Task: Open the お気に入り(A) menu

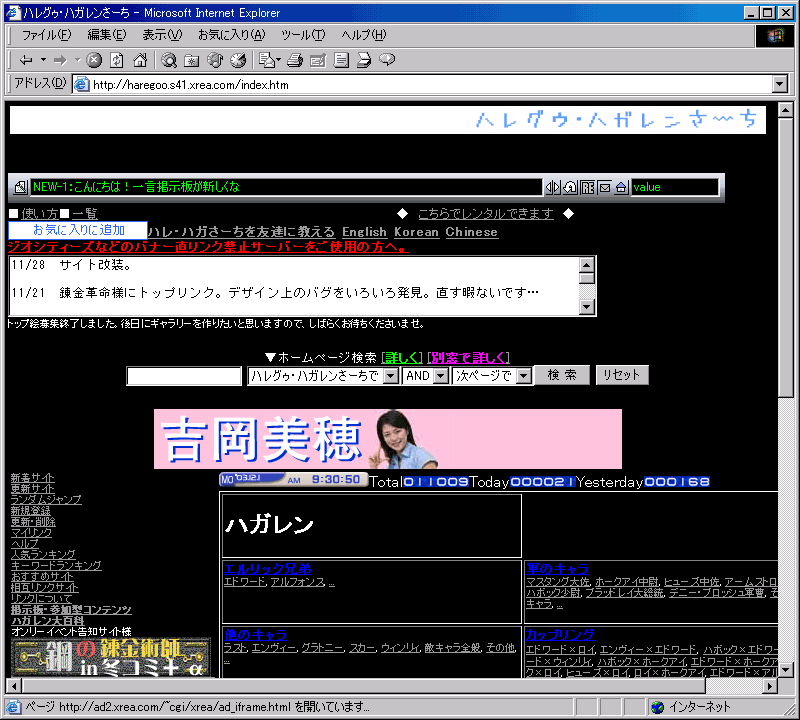Action: coord(232,35)
